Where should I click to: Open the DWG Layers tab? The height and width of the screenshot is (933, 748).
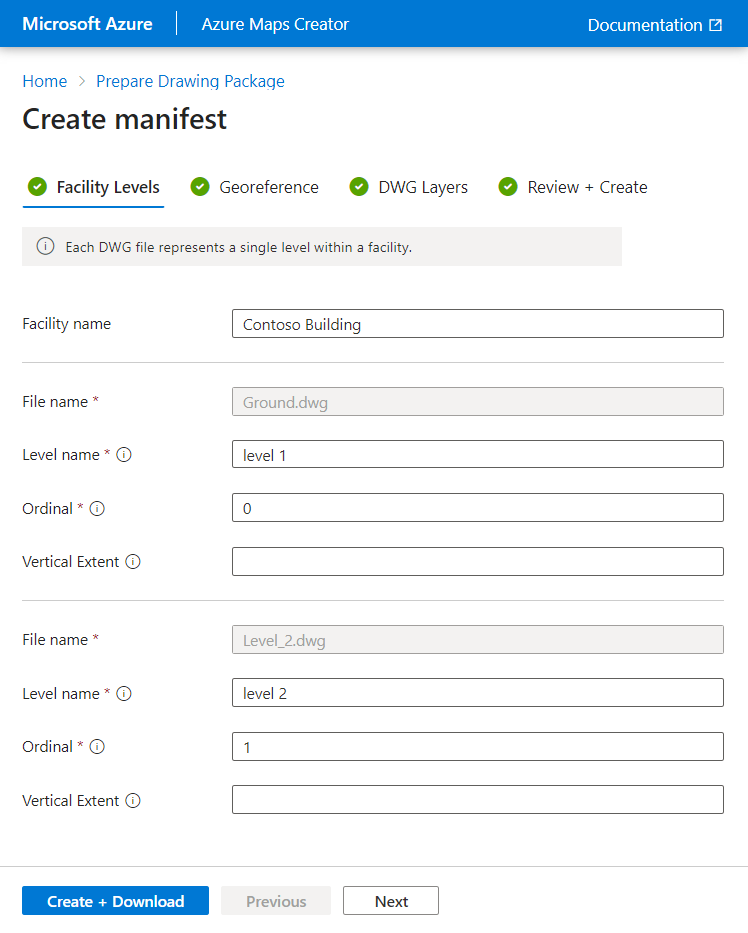422,187
